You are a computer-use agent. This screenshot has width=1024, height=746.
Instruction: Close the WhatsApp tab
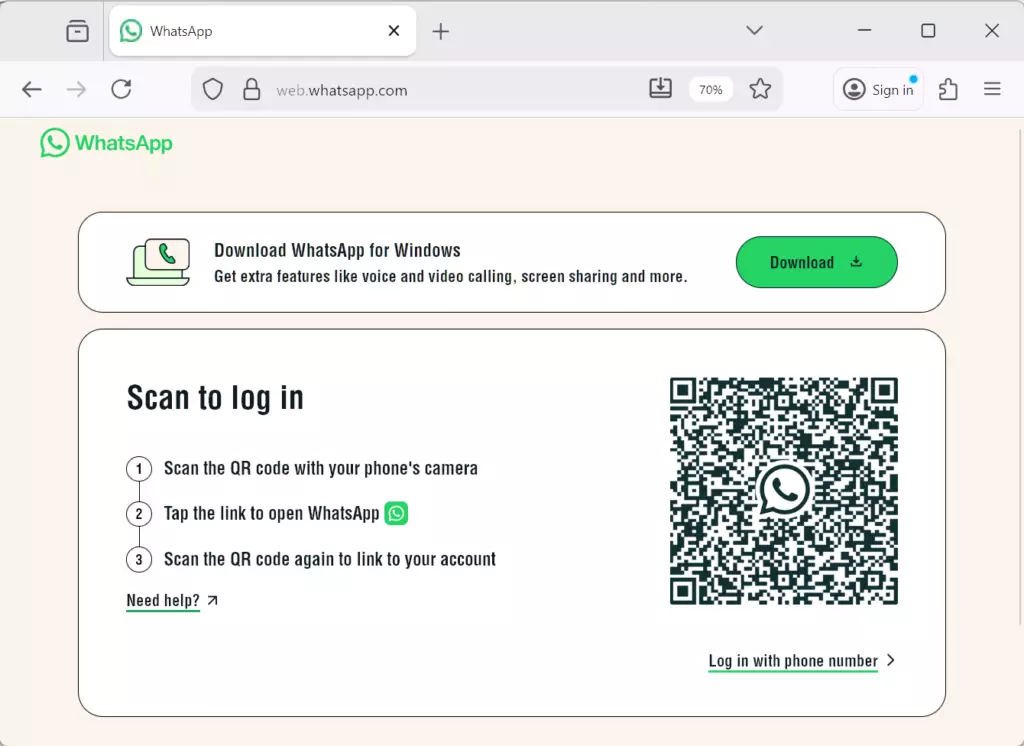pos(394,31)
